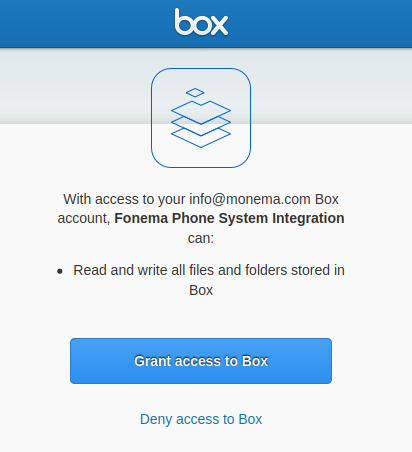The image size is (412, 452).
Task: Click the "With access to your" text
Action: [124, 199]
